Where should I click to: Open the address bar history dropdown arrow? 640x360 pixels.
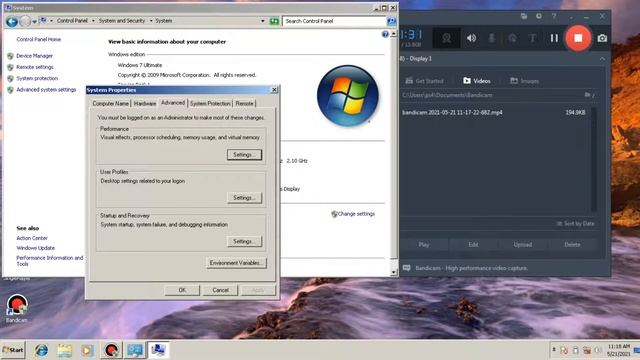262,21
